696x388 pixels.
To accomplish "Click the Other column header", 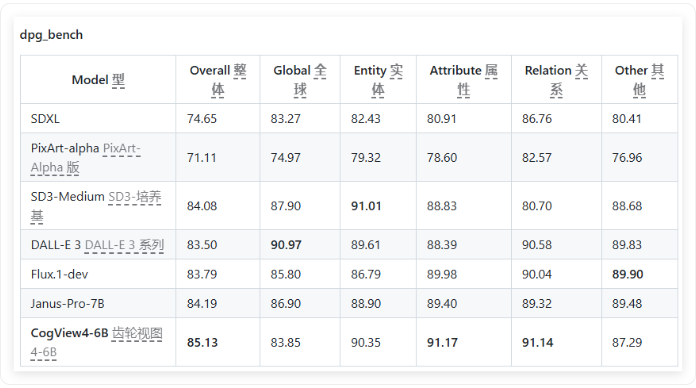I will 640,80.
